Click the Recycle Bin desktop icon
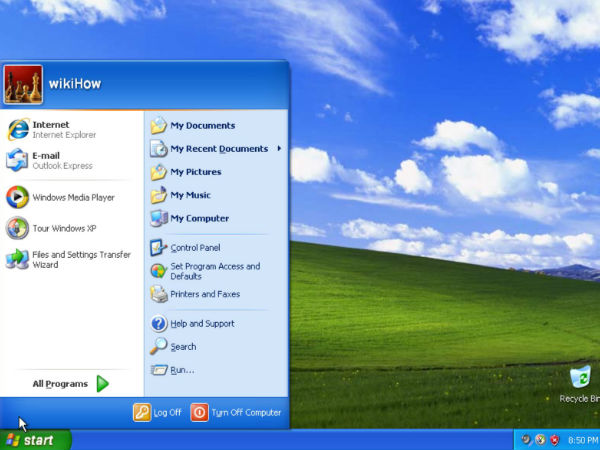Image resolution: width=600 pixels, height=450 pixels. point(580,377)
